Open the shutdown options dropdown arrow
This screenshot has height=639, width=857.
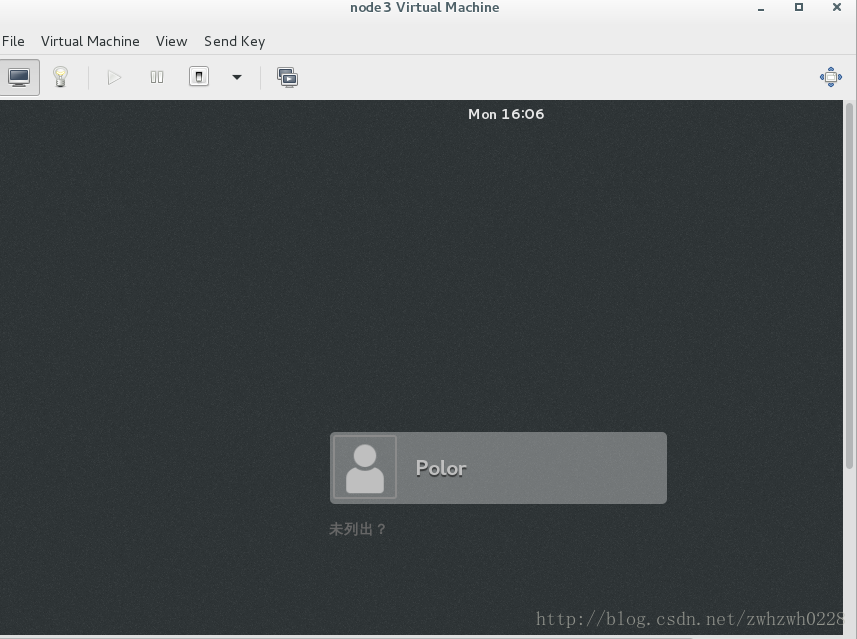coord(237,77)
